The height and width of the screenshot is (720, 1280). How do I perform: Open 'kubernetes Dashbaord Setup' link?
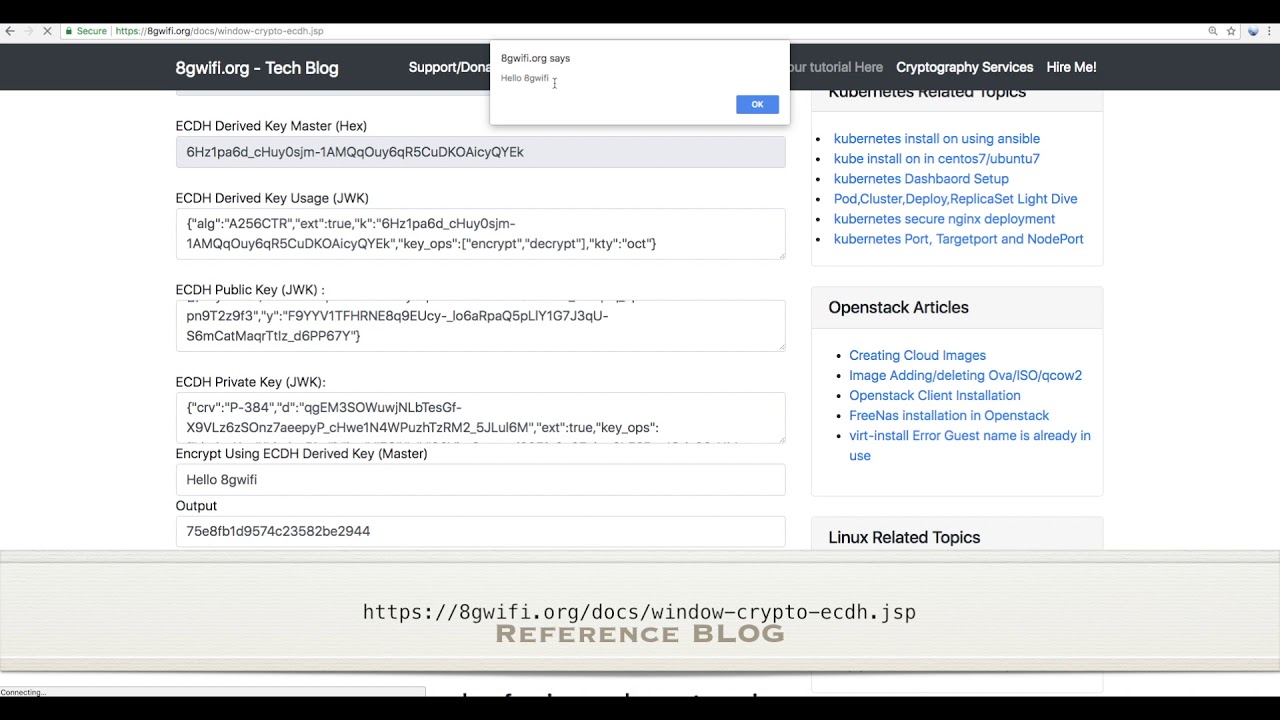coord(921,179)
